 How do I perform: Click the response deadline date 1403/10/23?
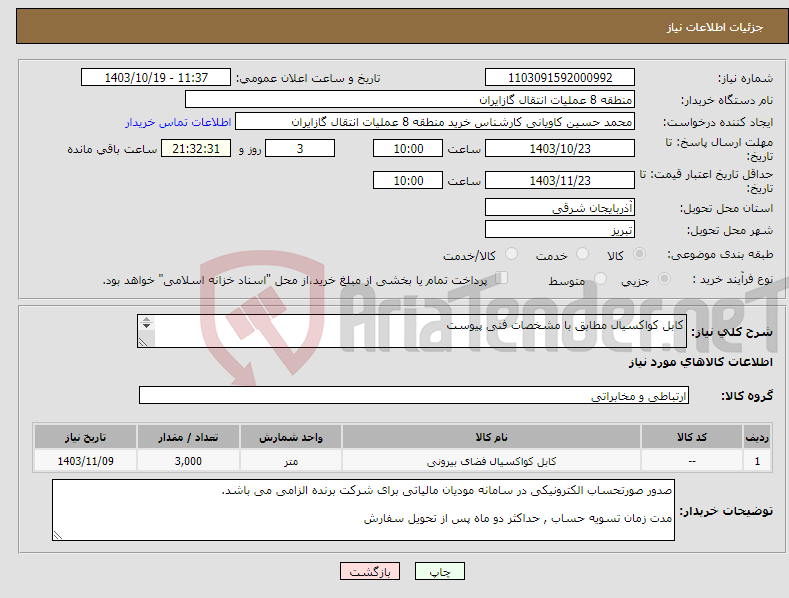(x=560, y=148)
